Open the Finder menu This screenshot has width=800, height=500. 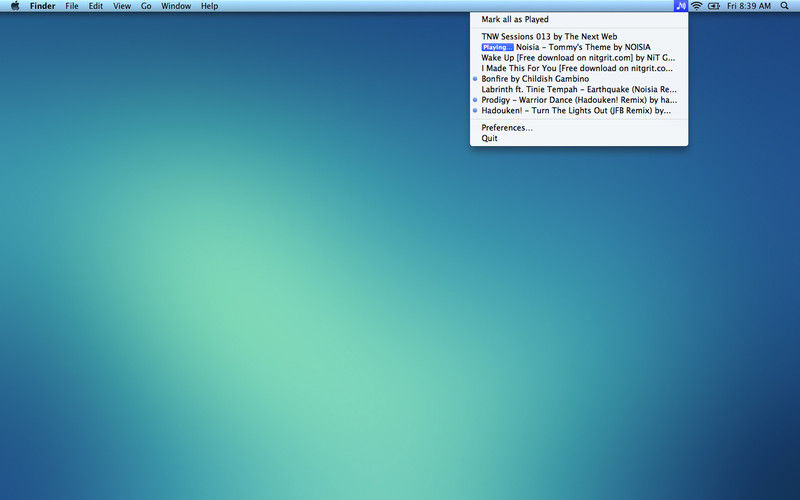[42, 6]
